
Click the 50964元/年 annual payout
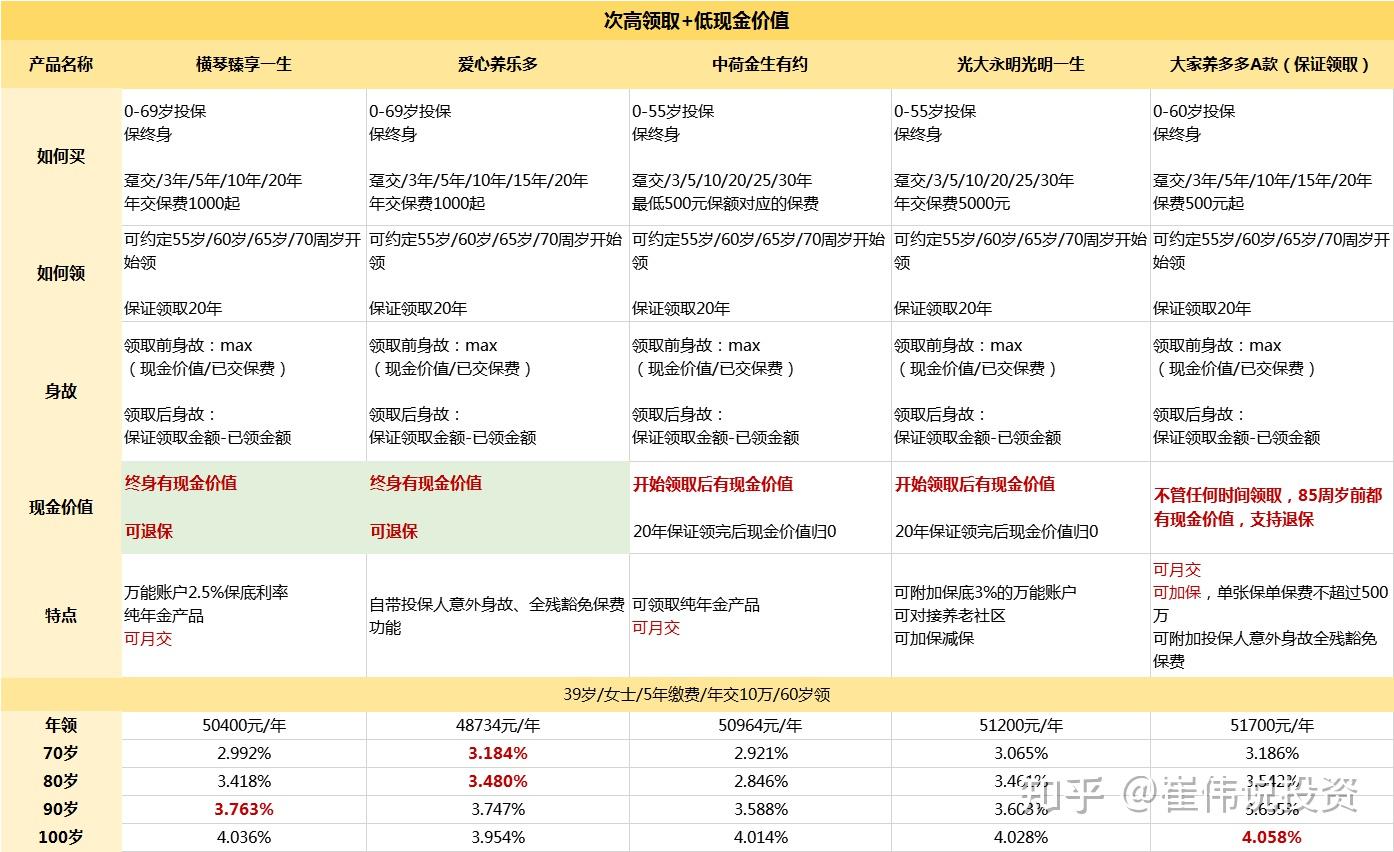pos(760,725)
